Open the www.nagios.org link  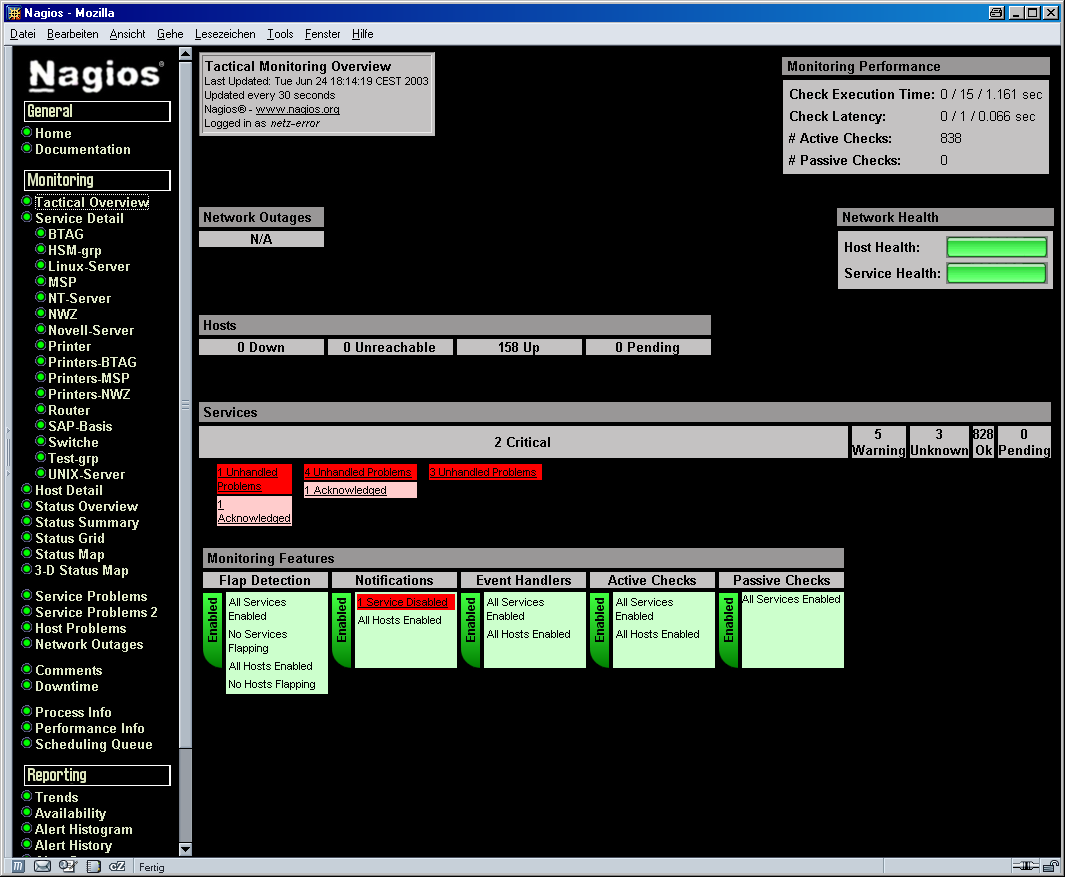[297, 109]
